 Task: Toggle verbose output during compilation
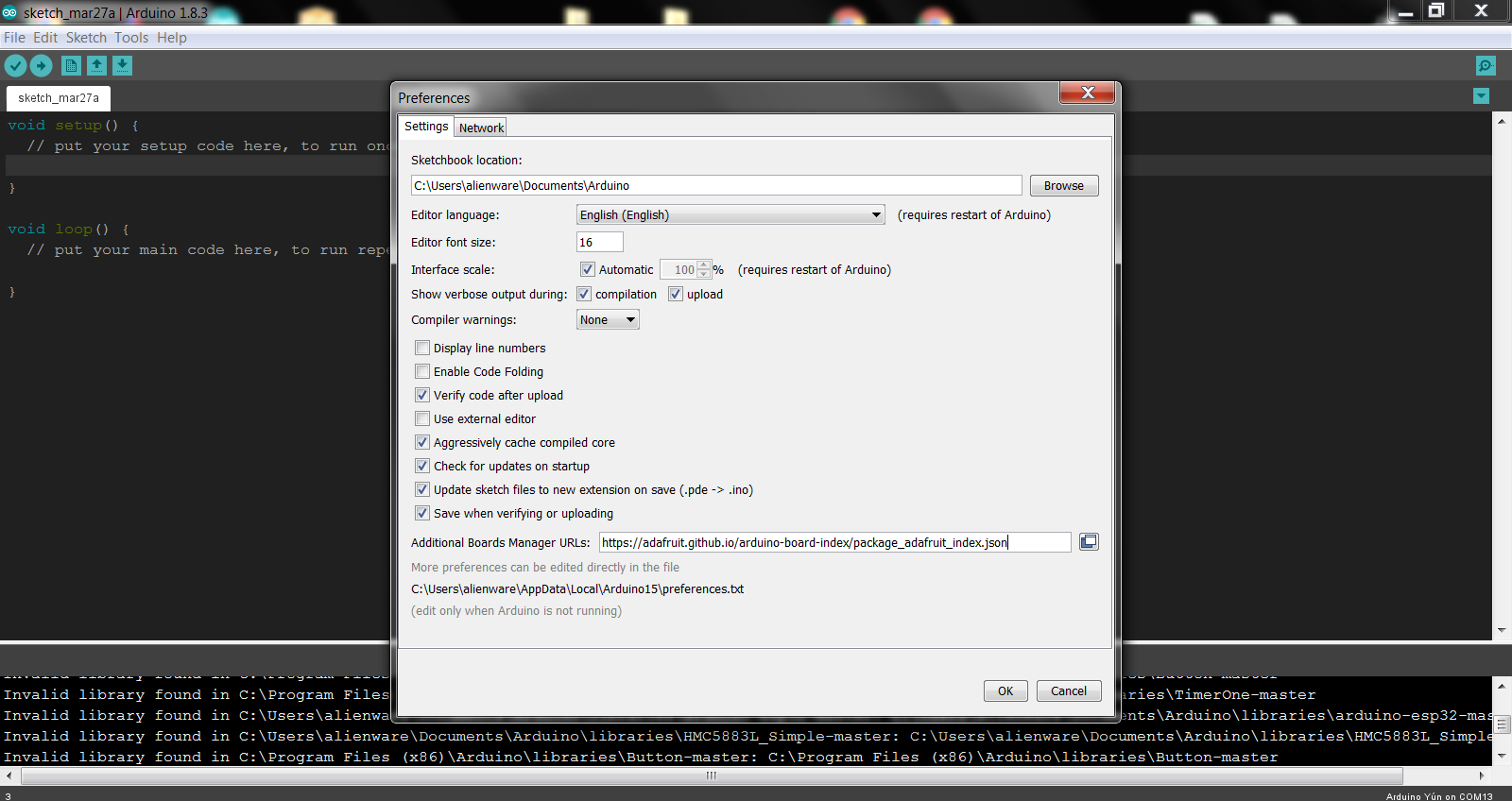(584, 294)
